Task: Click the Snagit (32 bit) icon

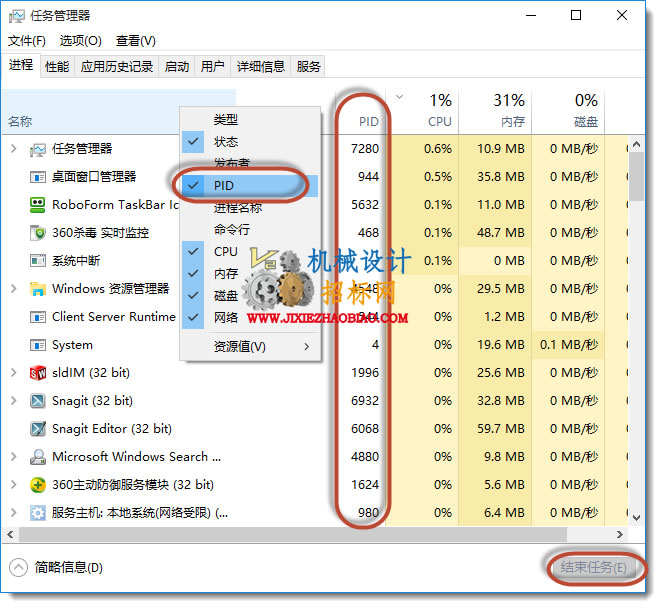Action: tap(38, 401)
